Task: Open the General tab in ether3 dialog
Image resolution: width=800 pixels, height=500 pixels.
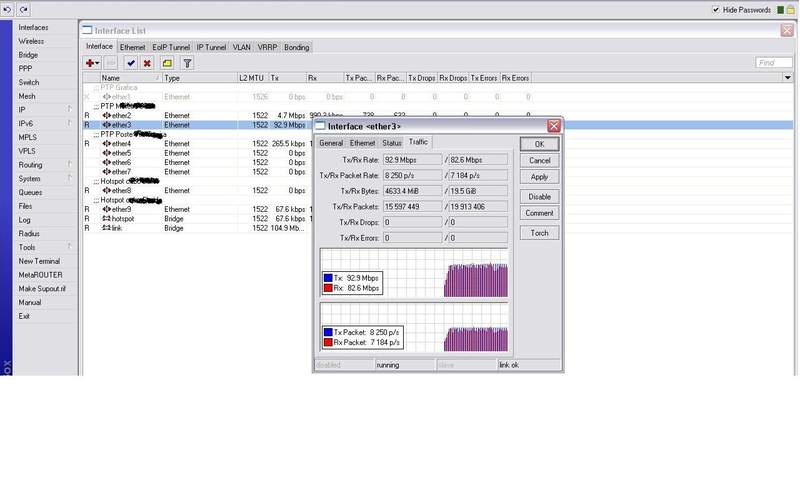Action: pyautogui.click(x=331, y=143)
